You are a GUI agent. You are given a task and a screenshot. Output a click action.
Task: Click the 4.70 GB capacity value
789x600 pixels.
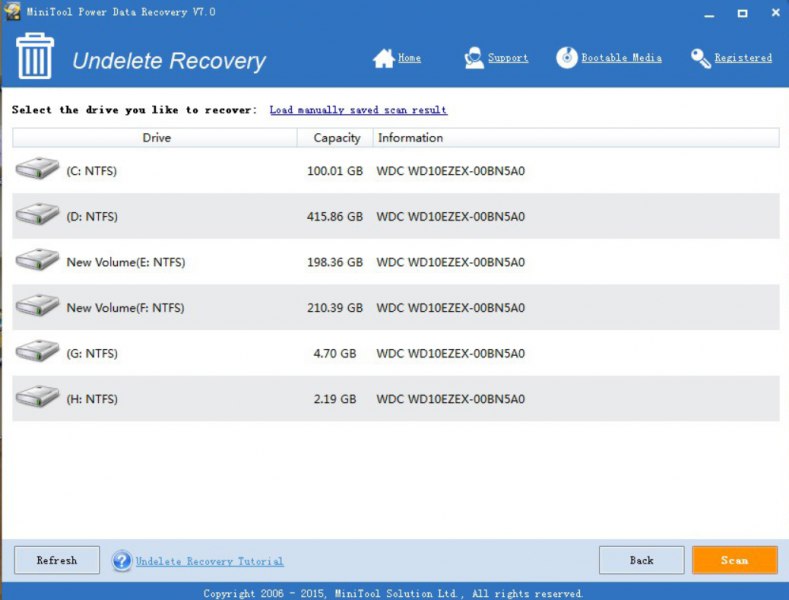[x=335, y=353]
